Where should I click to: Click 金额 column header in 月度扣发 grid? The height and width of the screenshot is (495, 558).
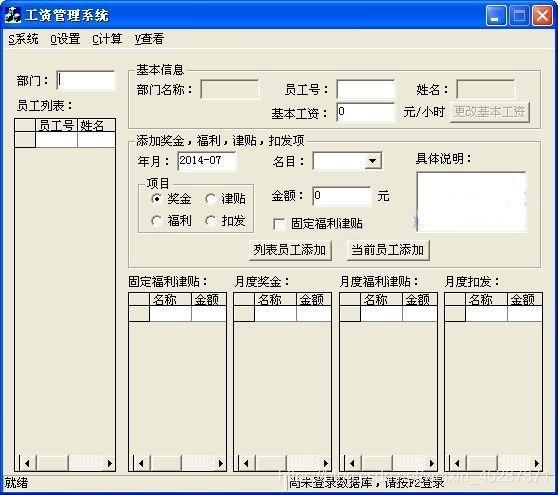[x=525, y=299]
